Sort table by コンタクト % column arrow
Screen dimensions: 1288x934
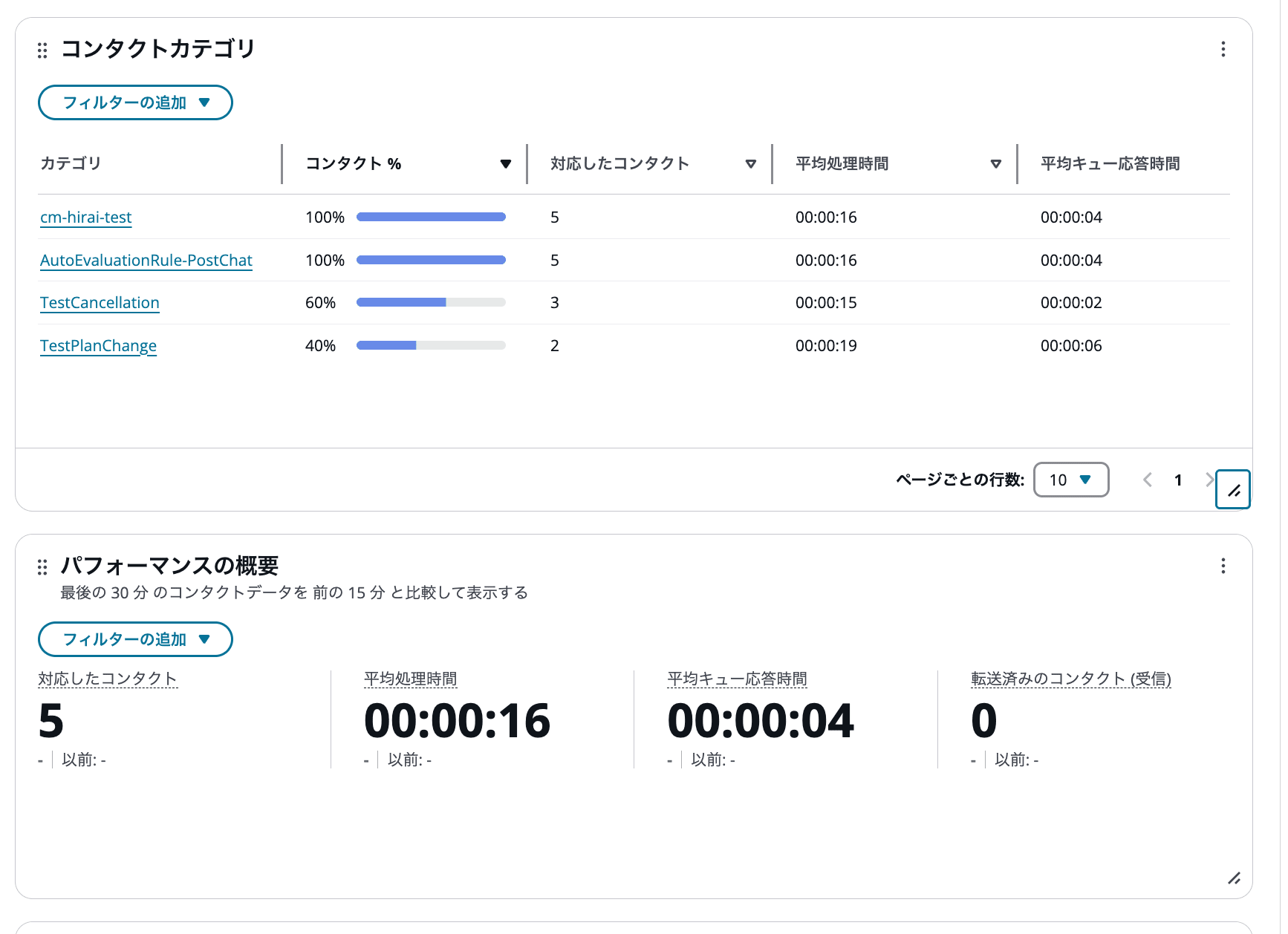pos(505,164)
